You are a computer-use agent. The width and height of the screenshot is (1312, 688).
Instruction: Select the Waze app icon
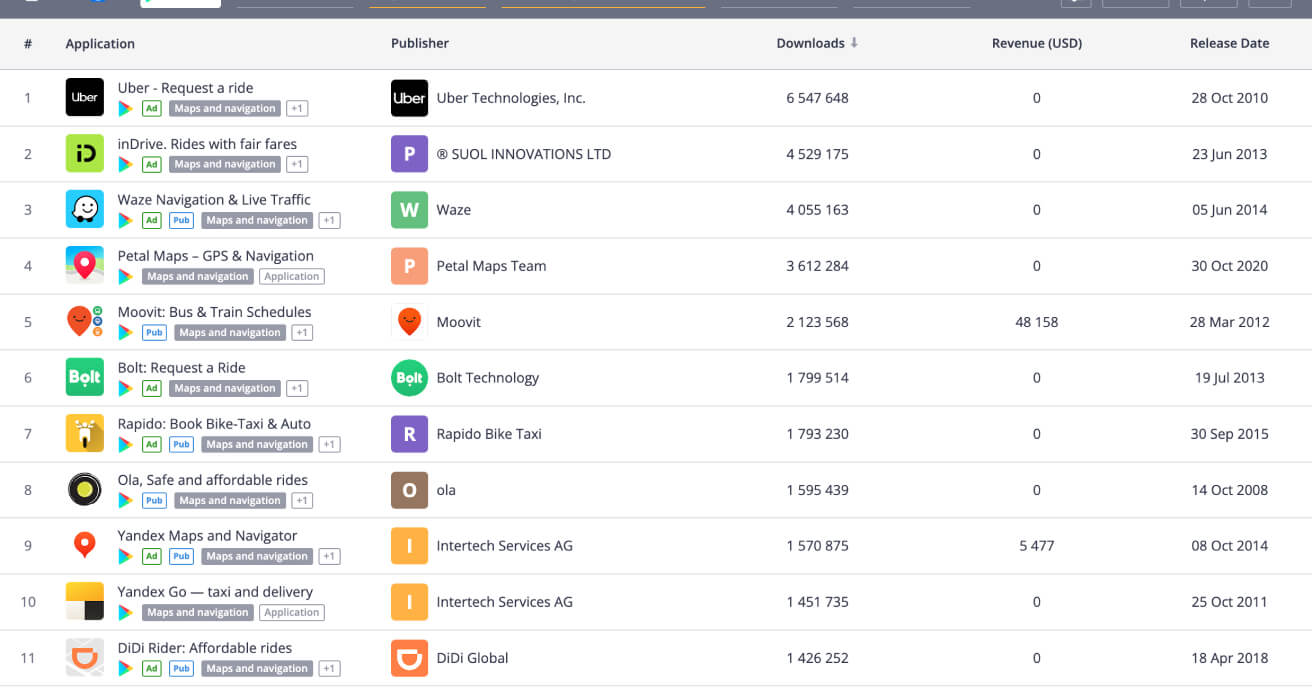pyautogui.click(x=84, y=210)
